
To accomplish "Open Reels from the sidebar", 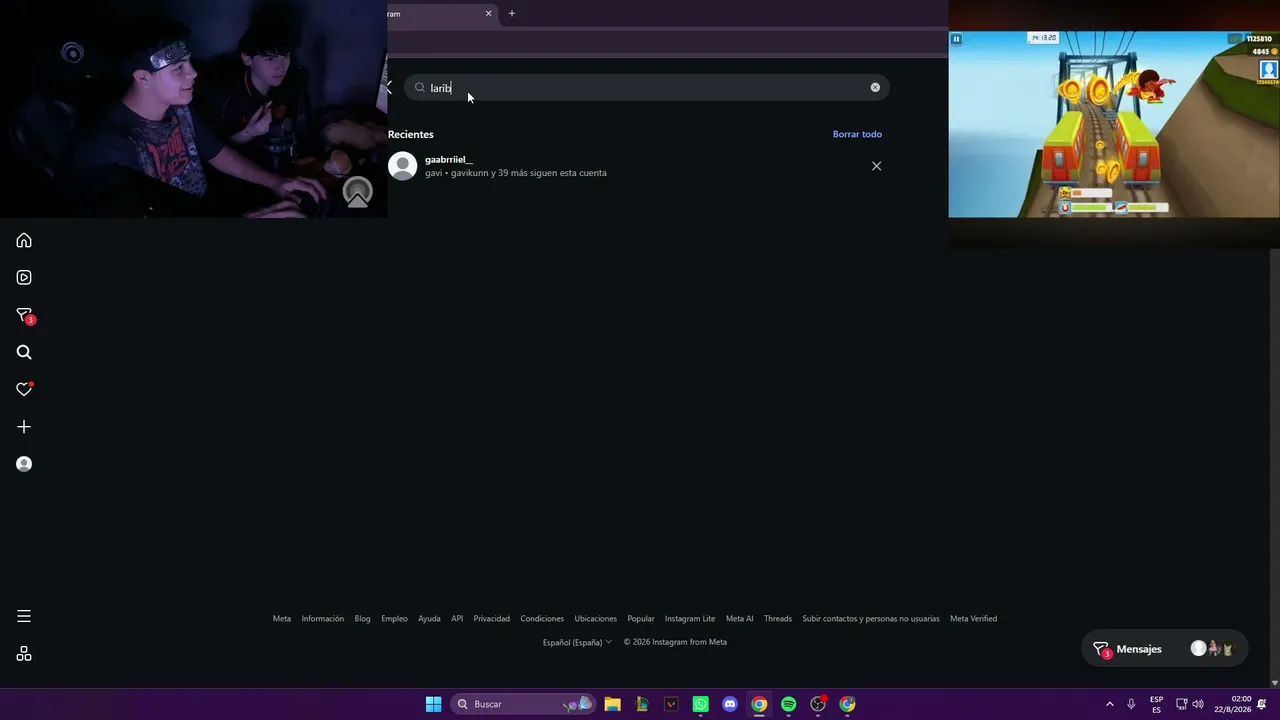I will [24, 277].
